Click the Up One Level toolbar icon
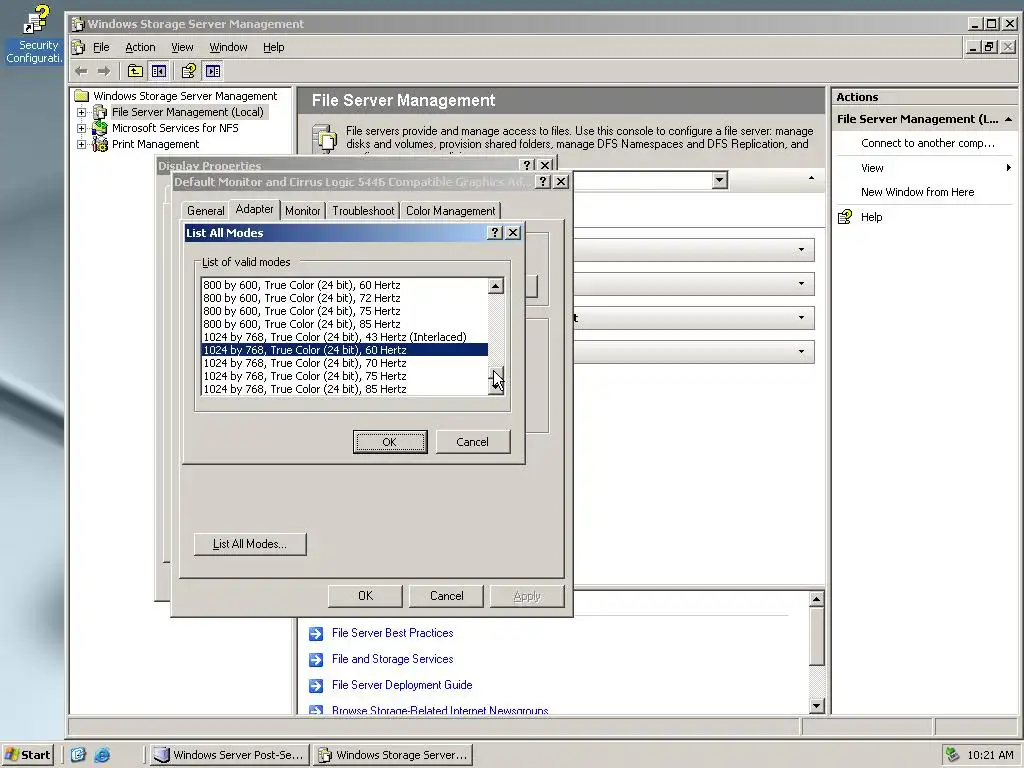This screenshot has height=768, width=1024. coord(135,71)
